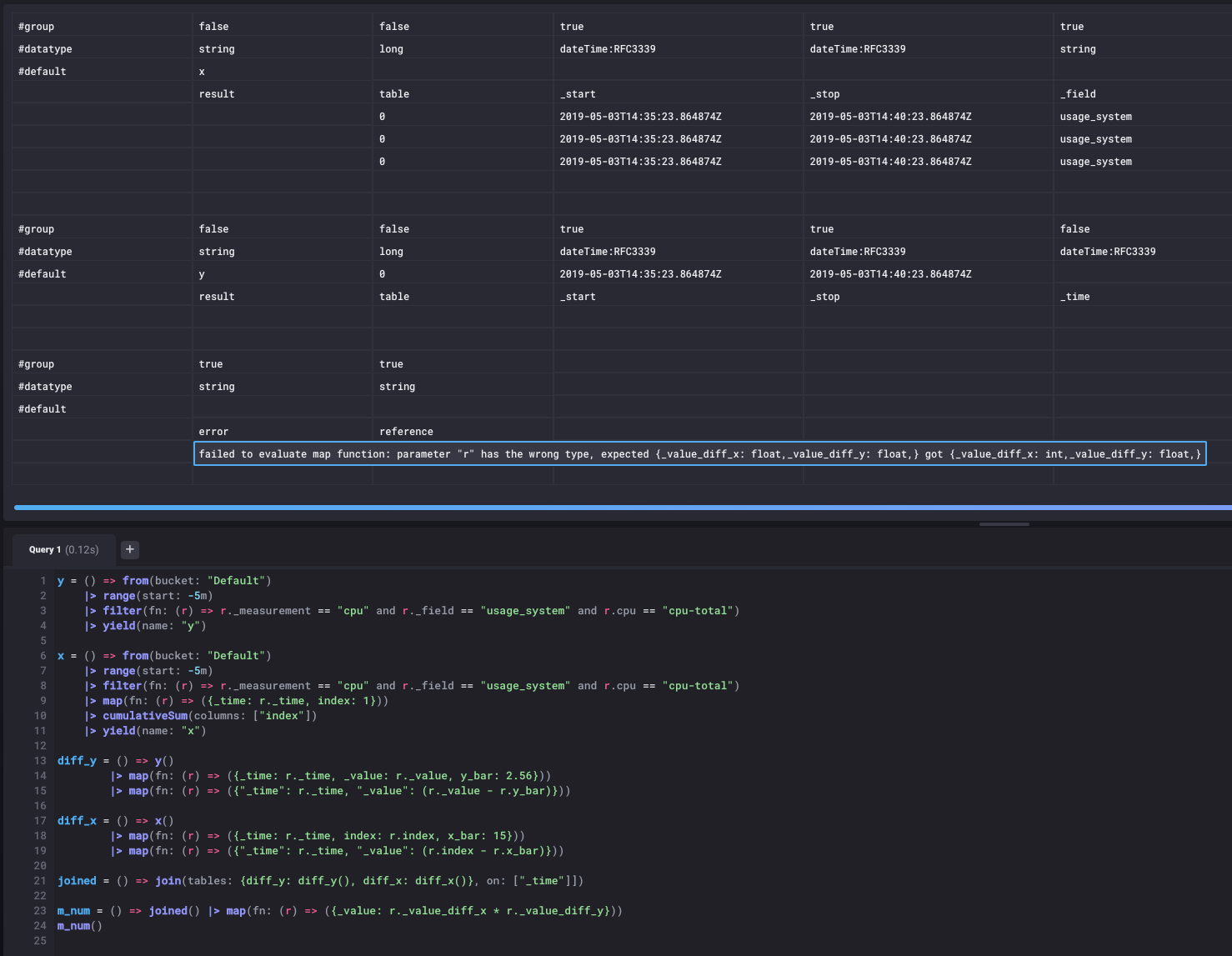
Task: Switch to the Query 1 tab
Action: (x=63, y=549)
